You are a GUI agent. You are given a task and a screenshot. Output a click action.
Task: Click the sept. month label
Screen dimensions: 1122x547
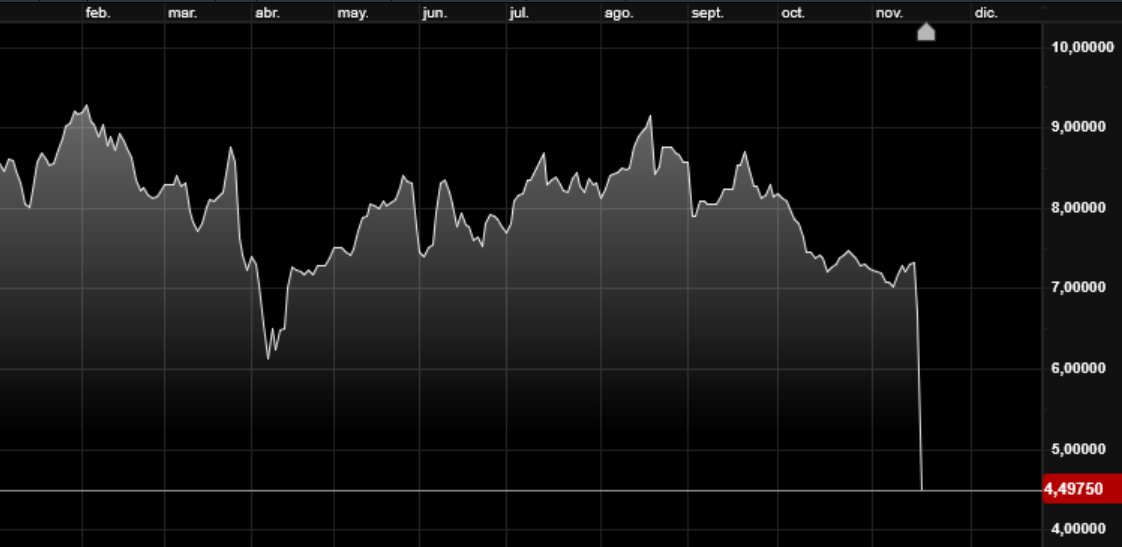click(707, 13)
